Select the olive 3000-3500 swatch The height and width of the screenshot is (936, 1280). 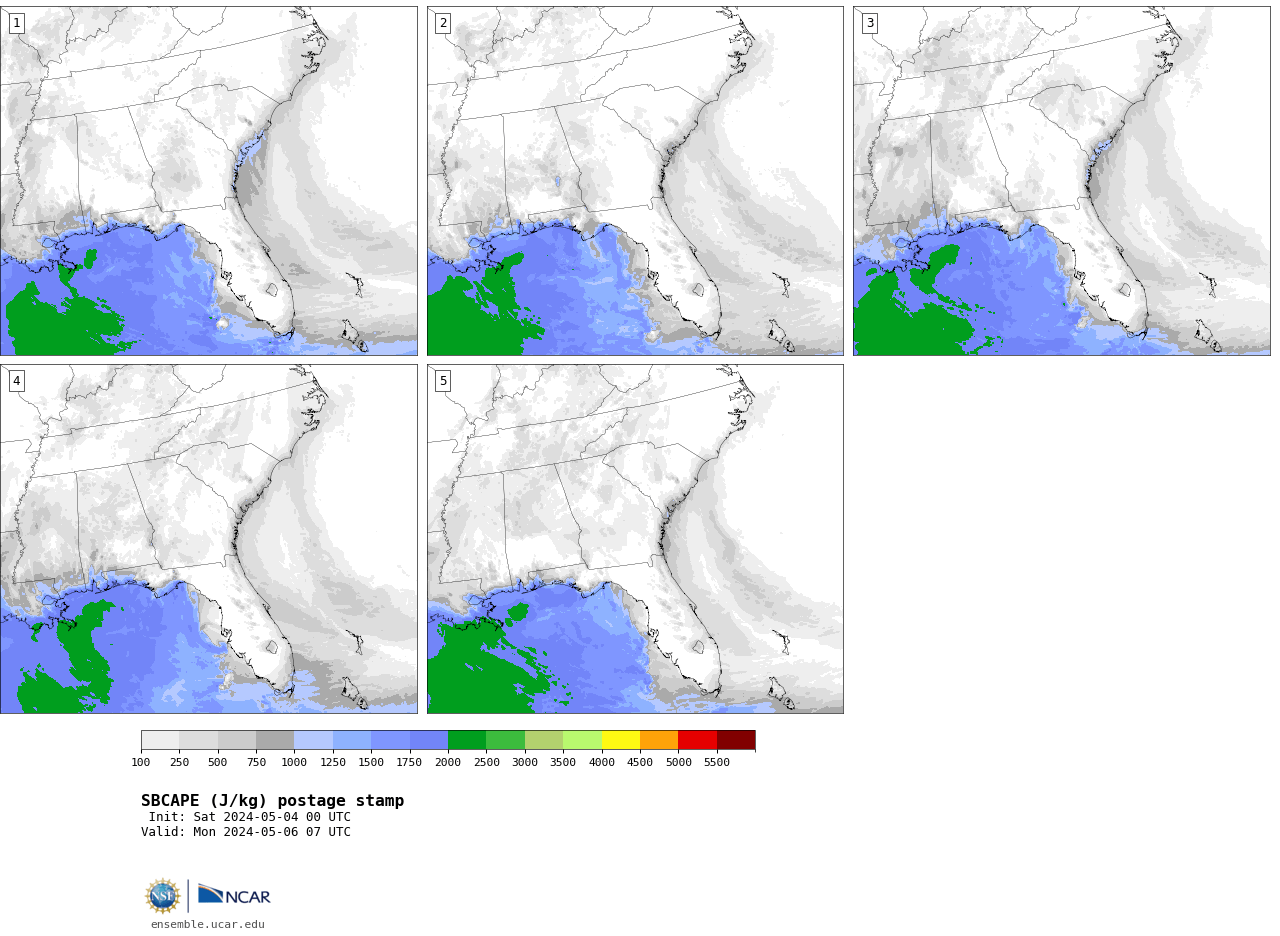[x=544, y=740]
